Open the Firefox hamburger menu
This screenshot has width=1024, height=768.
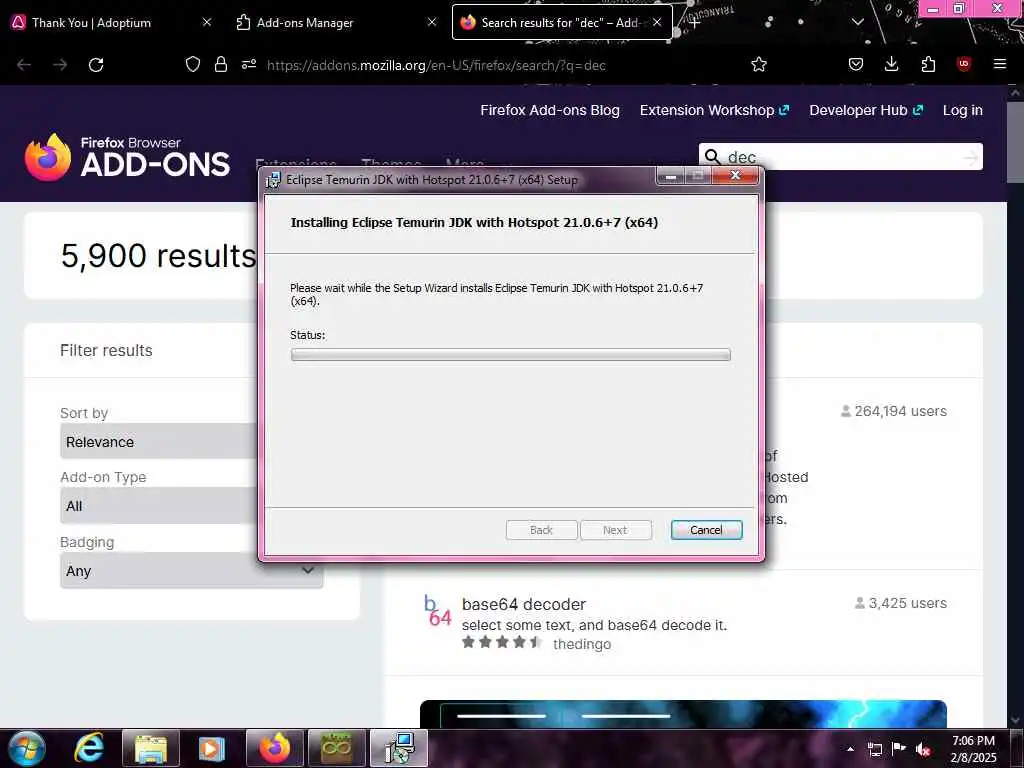[1000, 64]
